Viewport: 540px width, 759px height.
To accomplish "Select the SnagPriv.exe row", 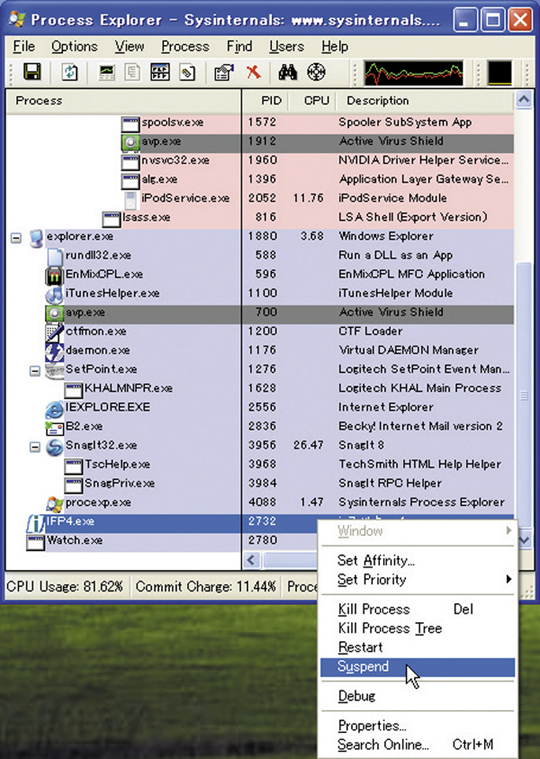I will click(x=260, y=484).
